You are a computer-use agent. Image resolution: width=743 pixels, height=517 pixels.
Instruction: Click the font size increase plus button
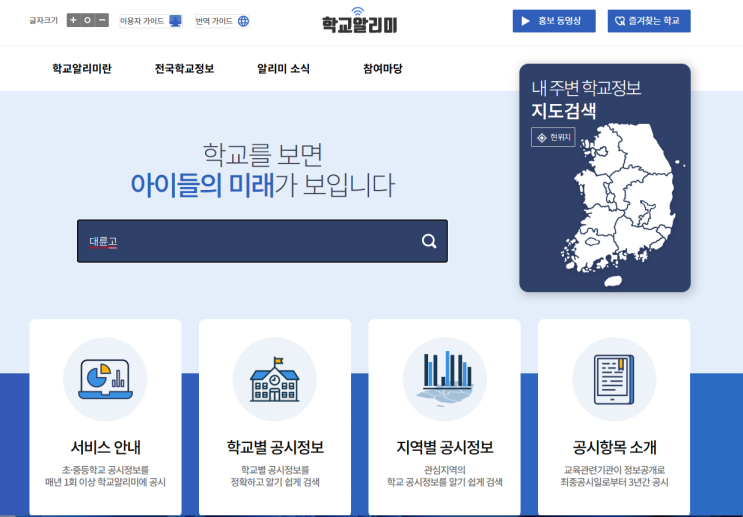(x=73, y=20)
